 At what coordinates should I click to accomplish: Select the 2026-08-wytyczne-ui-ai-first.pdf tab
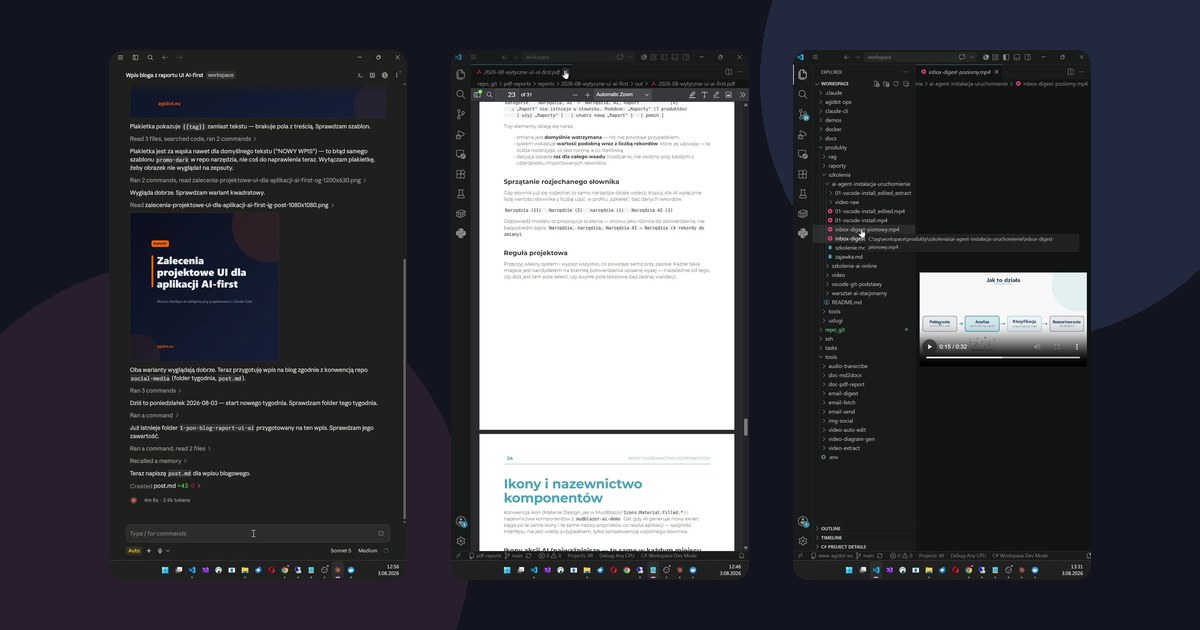516,72
